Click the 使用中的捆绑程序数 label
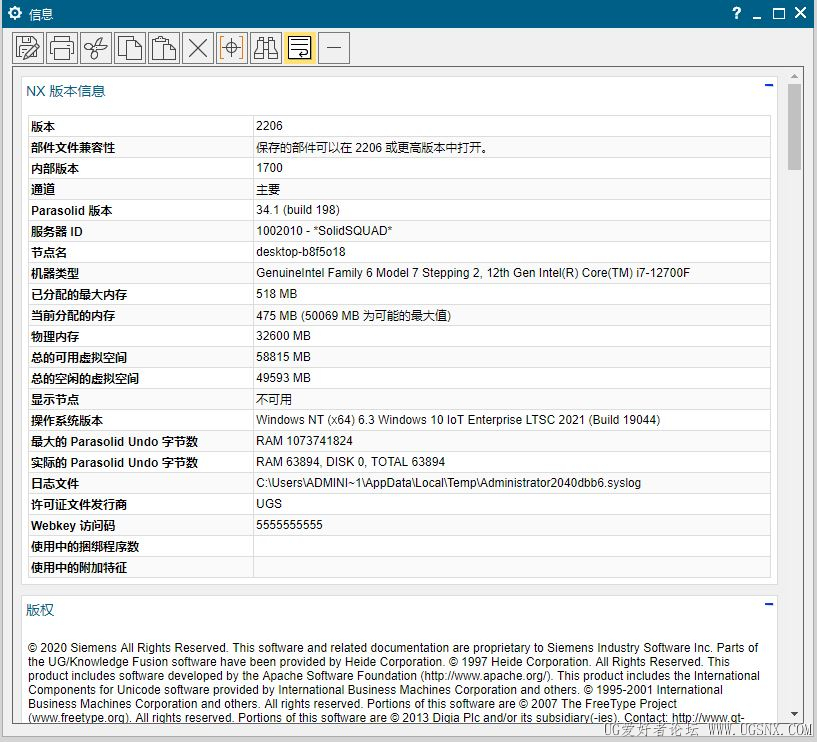This screenshot has width=817, height=742. point(85,547)
